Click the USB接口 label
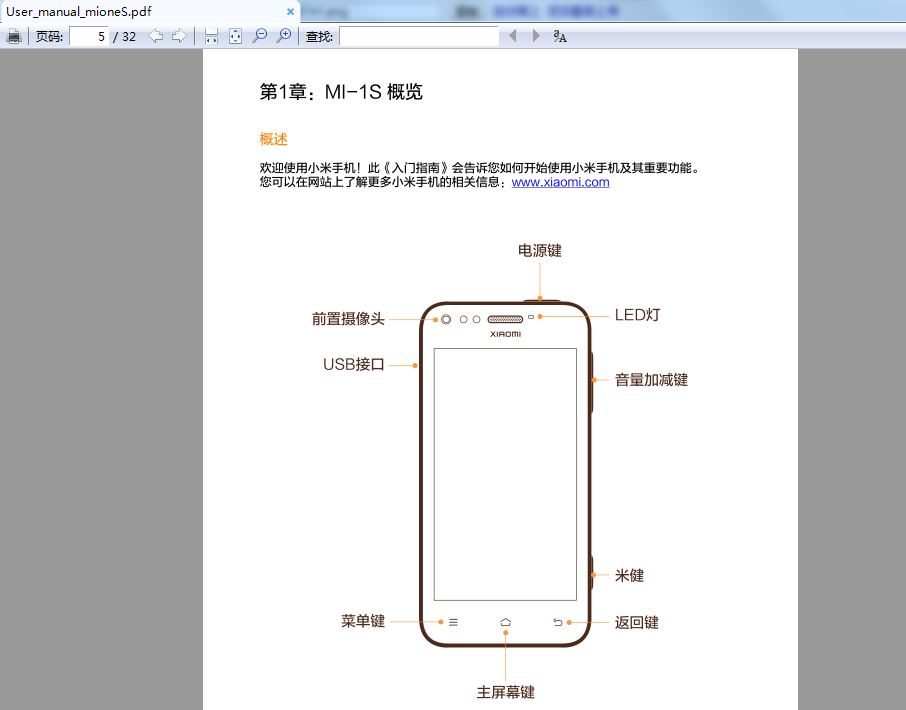Image resolution: width=906 pixels, height=710 pixels. [354, 365]
